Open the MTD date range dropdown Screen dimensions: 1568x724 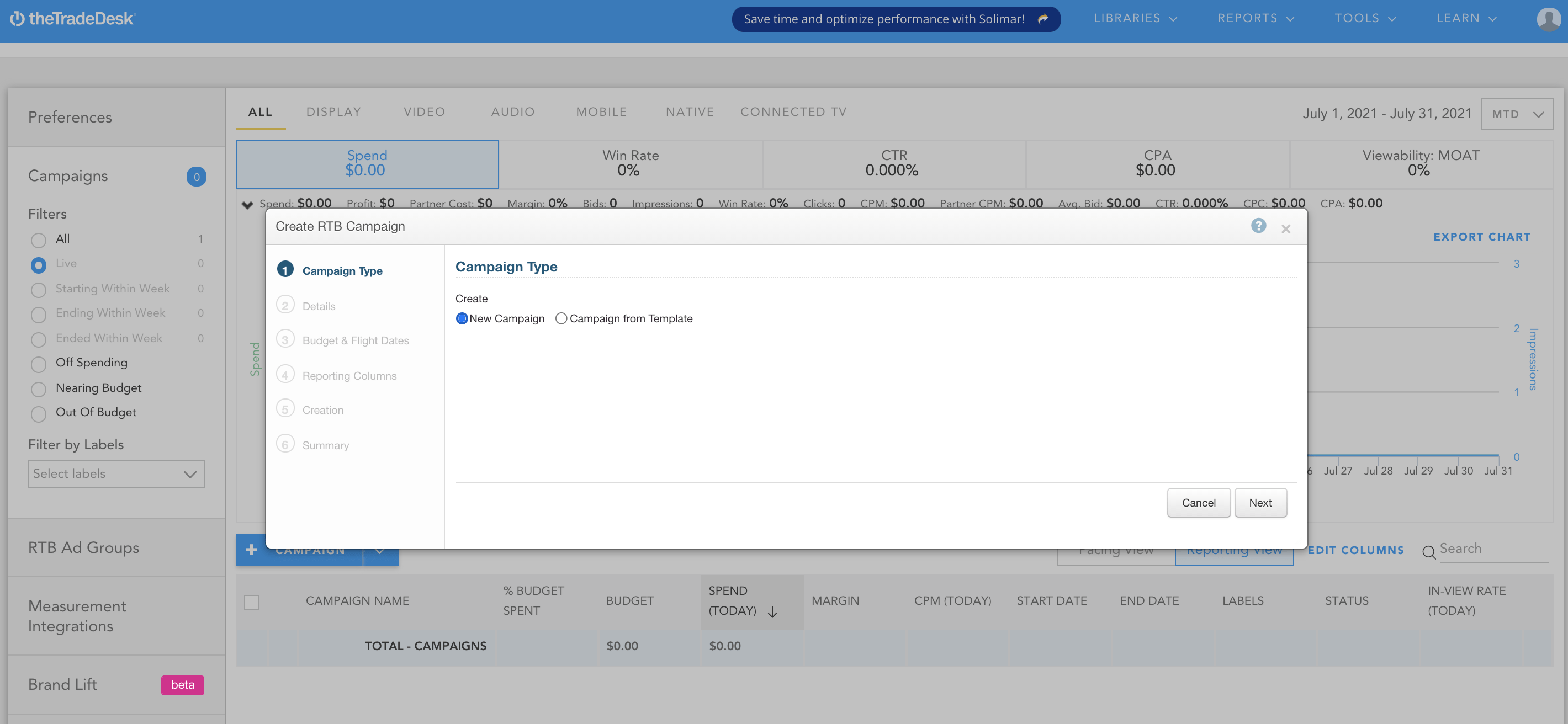click(x=1516, y=114)
